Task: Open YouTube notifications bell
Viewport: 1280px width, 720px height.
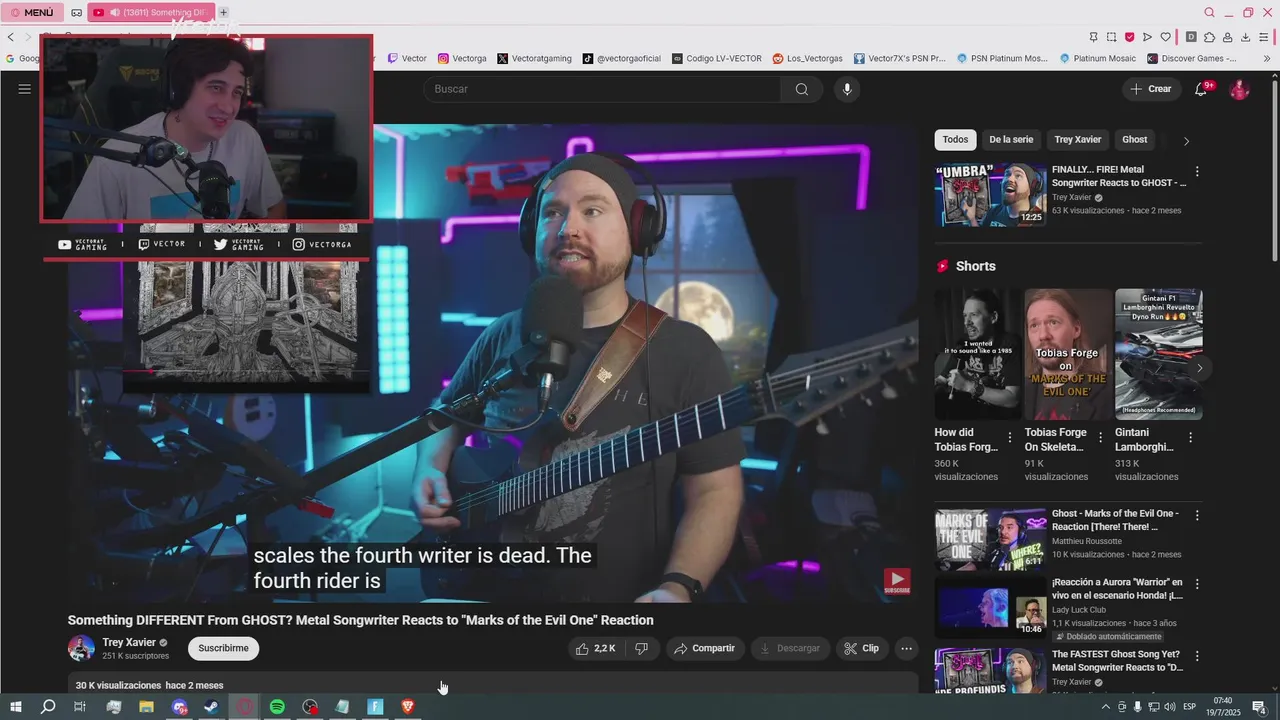Action: 1202,89
